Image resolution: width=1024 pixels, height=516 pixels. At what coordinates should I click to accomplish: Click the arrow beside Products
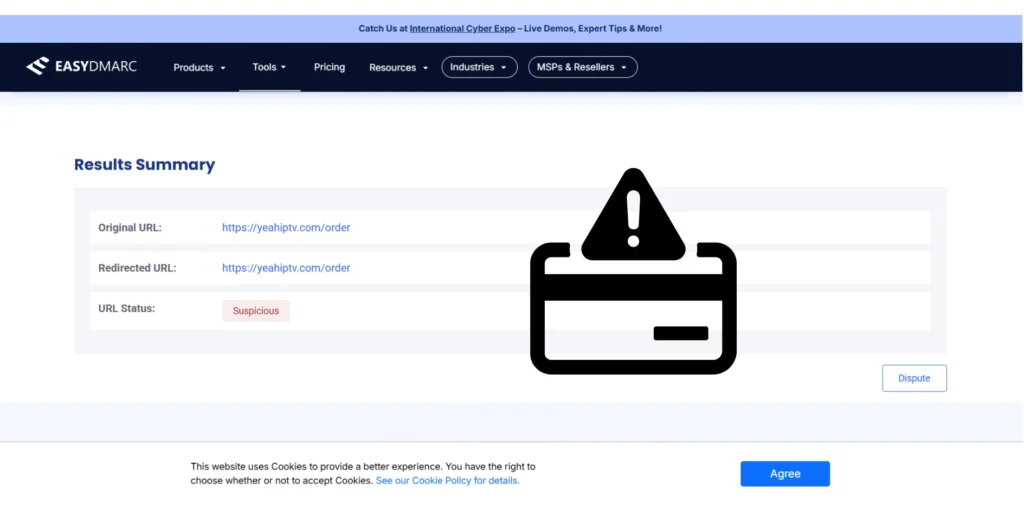223,68
